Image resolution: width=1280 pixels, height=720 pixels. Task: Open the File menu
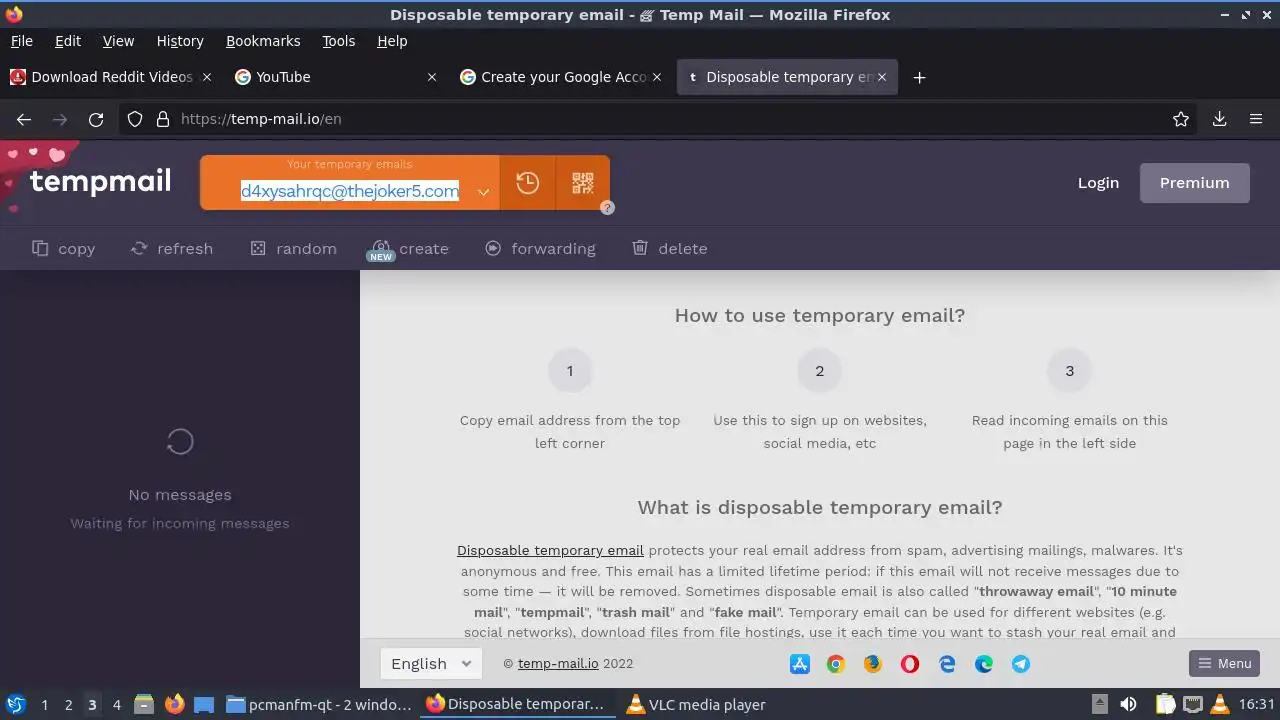(x=21, y=41)
